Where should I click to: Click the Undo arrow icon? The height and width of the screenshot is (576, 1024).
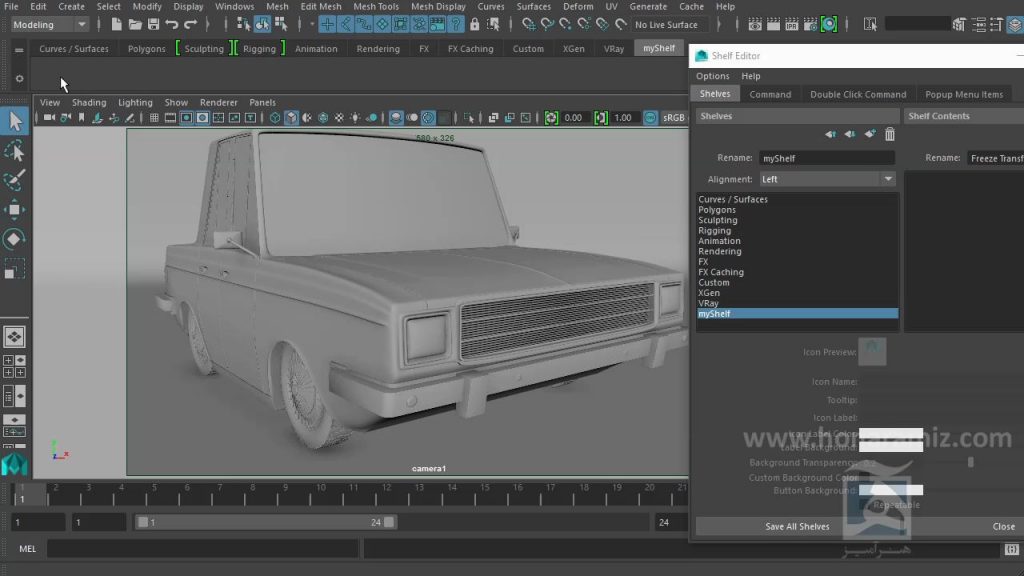(172, 25)
